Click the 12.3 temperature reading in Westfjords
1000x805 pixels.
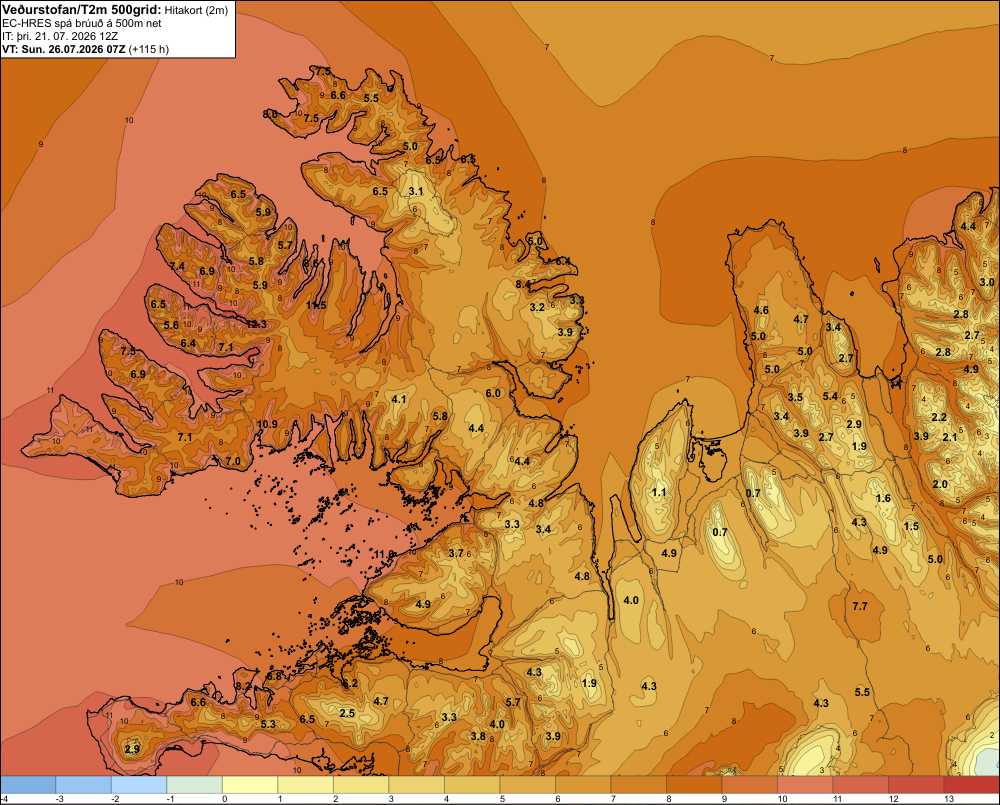click(256, 324)
